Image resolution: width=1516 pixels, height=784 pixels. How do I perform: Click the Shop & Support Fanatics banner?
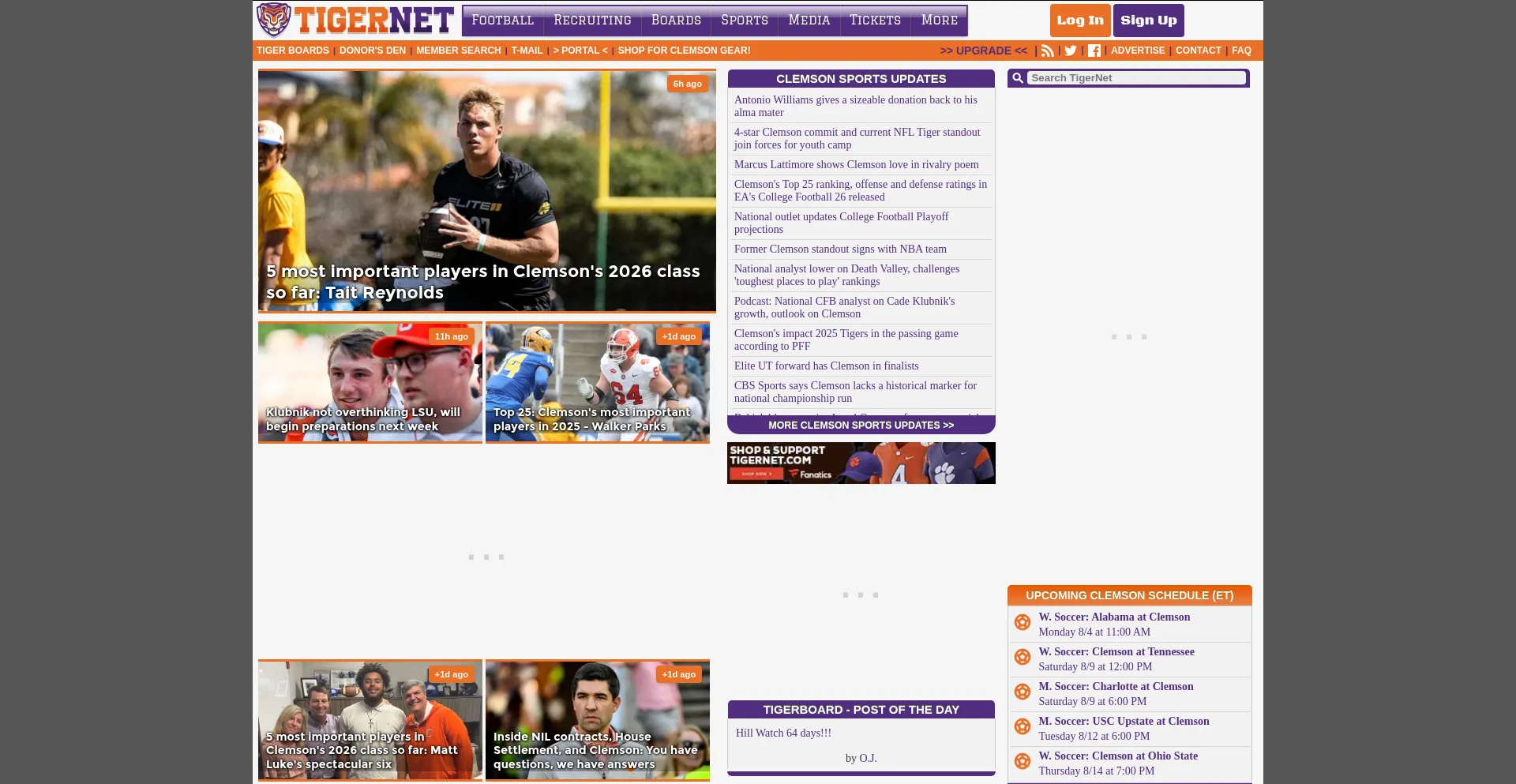click(x=861, y=463)
